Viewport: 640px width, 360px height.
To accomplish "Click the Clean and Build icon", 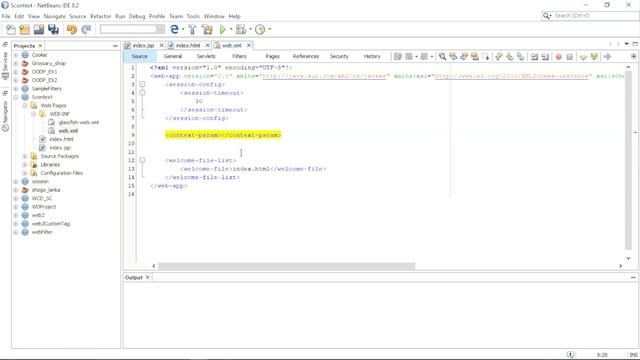I will [x=207, y=29].
